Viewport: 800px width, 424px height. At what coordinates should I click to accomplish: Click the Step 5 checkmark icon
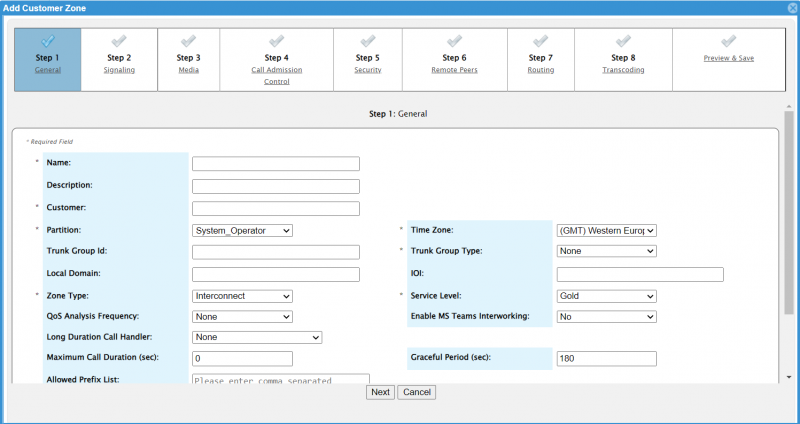[x=368, y=41]
